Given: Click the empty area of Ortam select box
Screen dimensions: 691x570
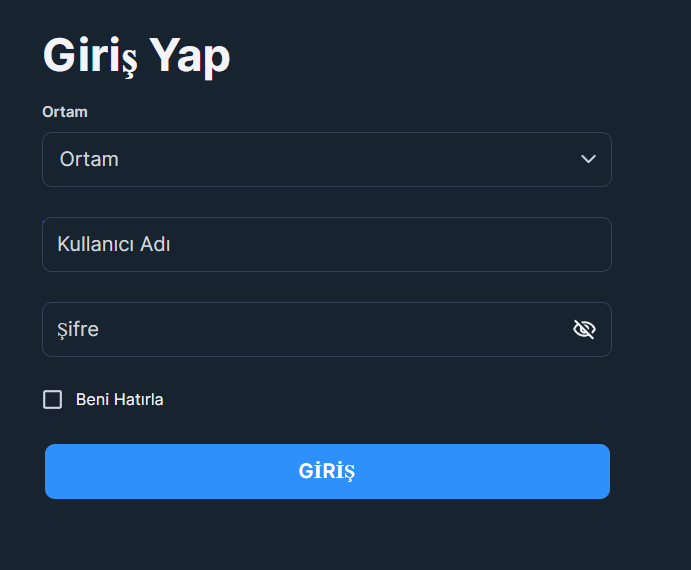Looking at the screenshot, I should [348, 159].
